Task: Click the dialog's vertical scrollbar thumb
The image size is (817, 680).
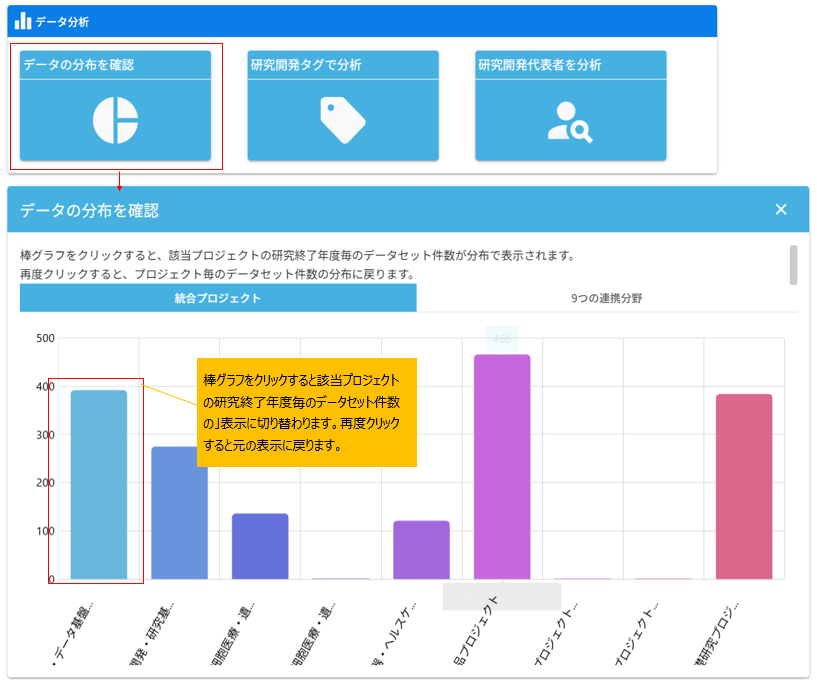Action: (x=793, y=265)
